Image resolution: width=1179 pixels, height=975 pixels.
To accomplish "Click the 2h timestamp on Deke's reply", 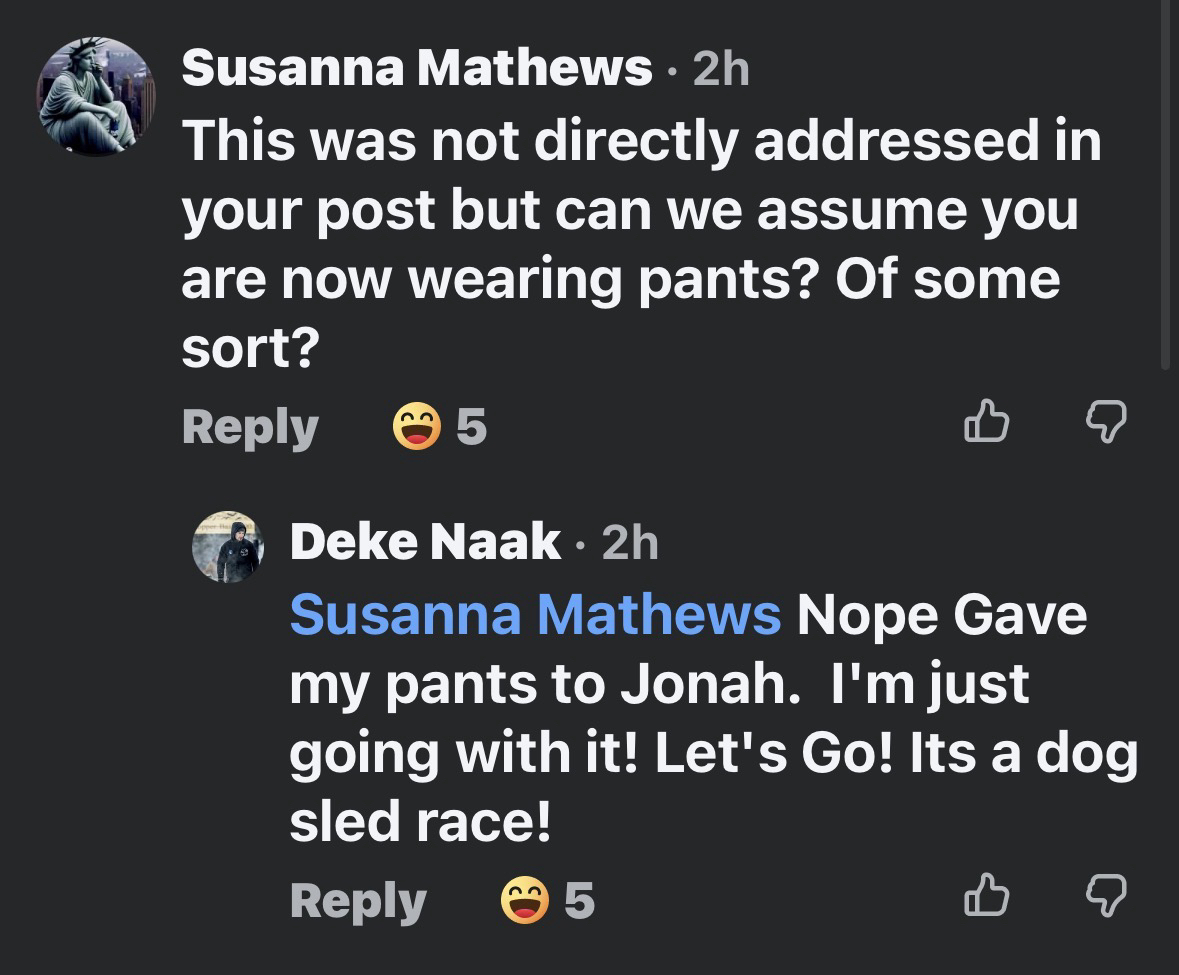I will pyautogui.click(x=630, y=542).
